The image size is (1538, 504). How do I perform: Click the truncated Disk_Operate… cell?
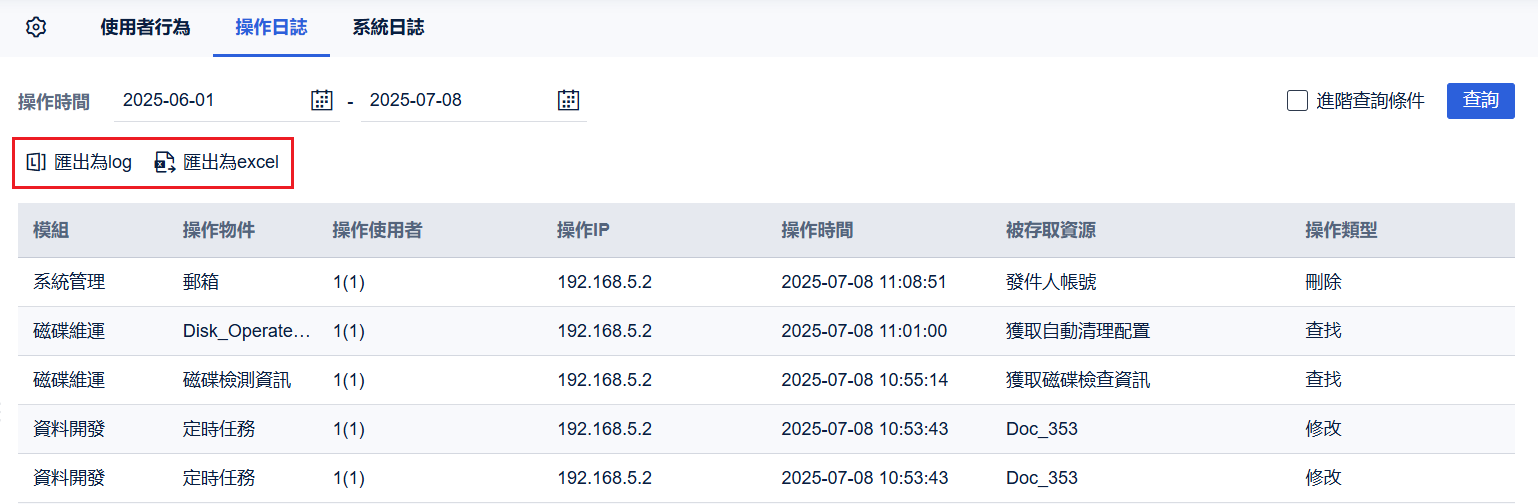point(246,331)
